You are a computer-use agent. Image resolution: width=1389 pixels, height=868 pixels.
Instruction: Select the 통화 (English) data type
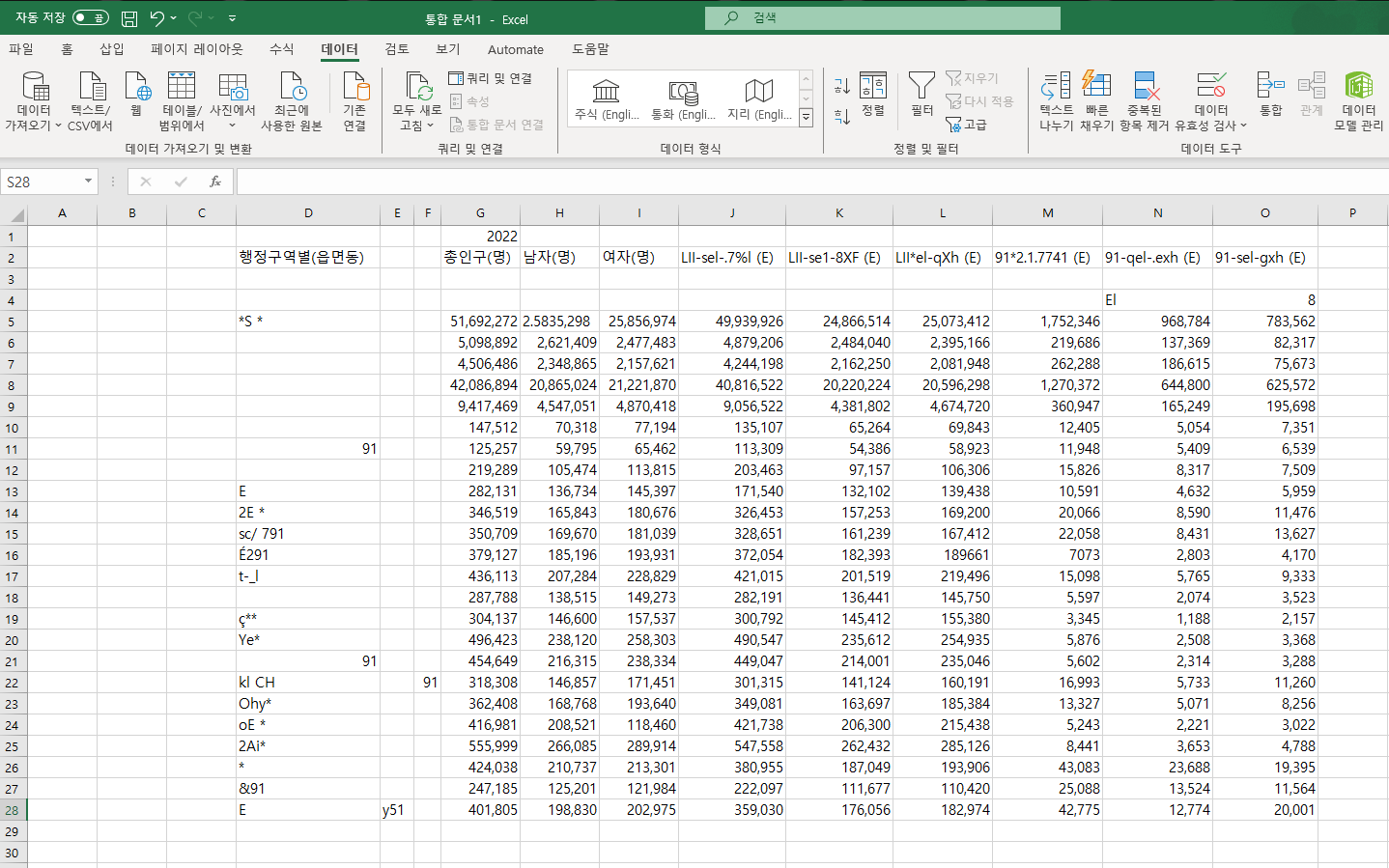click(x=683, y=99)
